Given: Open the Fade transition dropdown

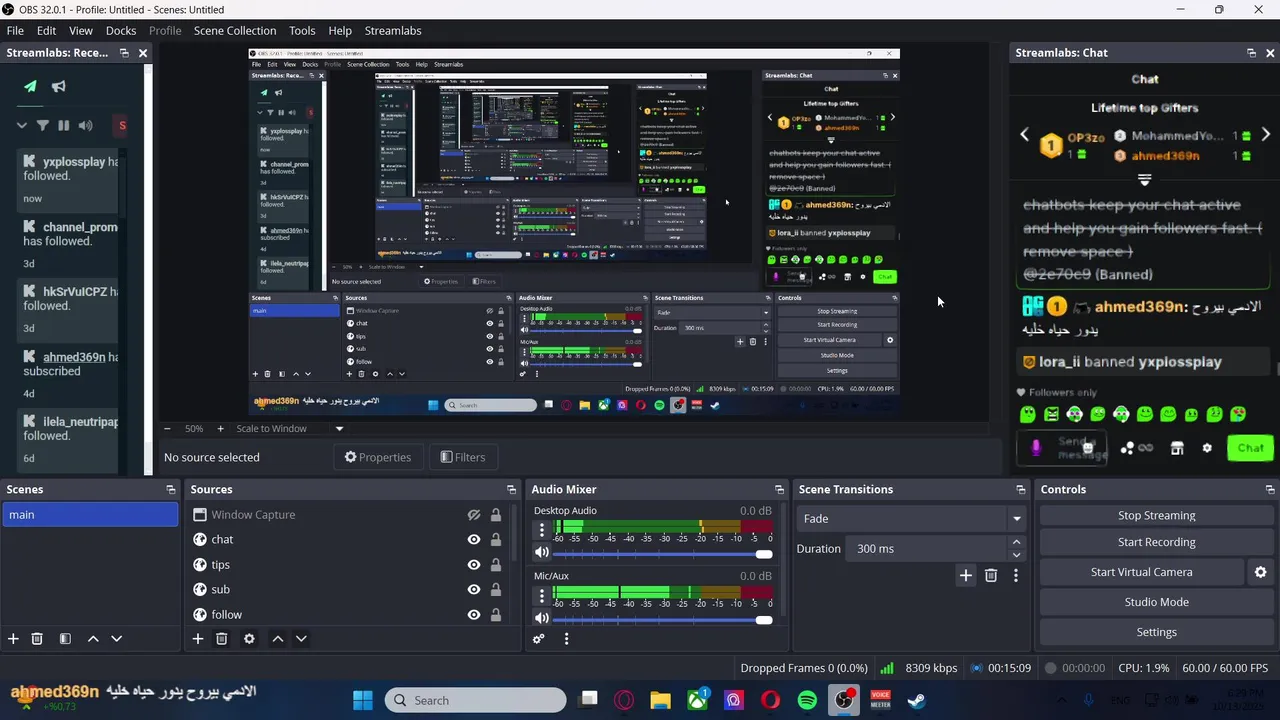Looking at the screenshot, I should 912,518.
